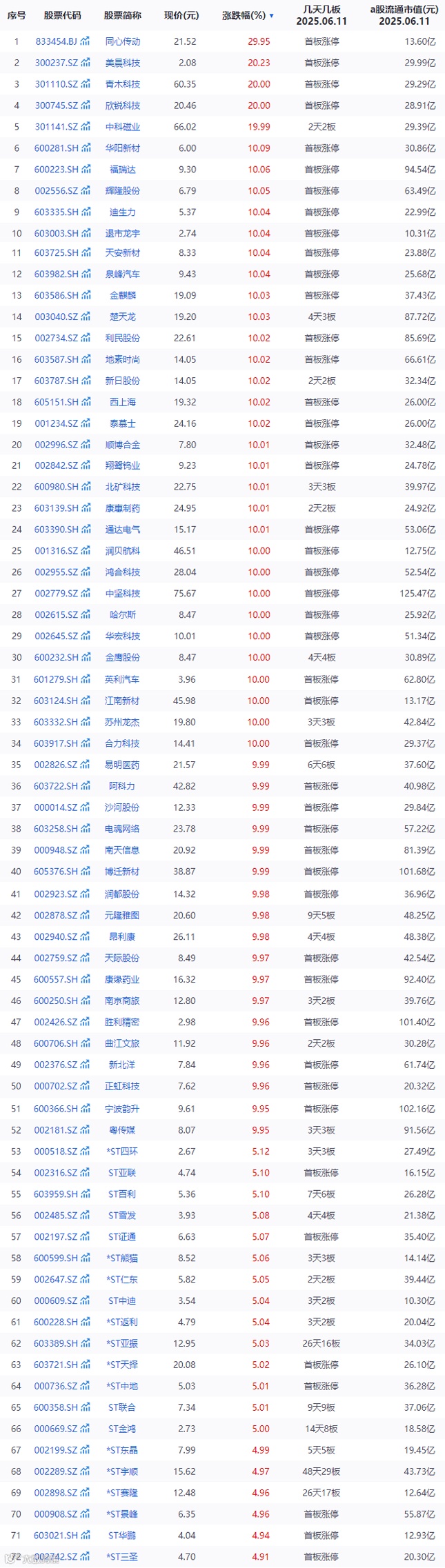The height and width of the screenshot is (1568, 445).
Task: Open chart icon beside 603787.SH
Action: [86, 381]
